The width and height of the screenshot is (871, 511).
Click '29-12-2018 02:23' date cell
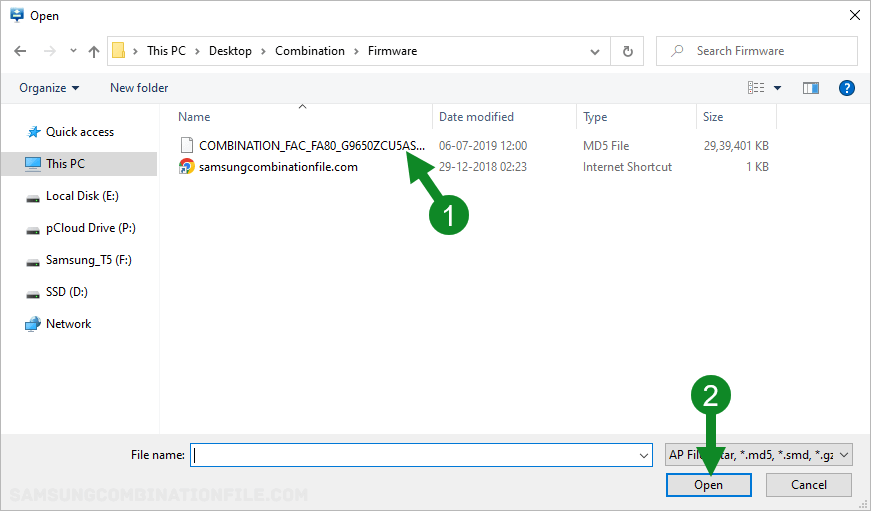(x=483, y=167)
